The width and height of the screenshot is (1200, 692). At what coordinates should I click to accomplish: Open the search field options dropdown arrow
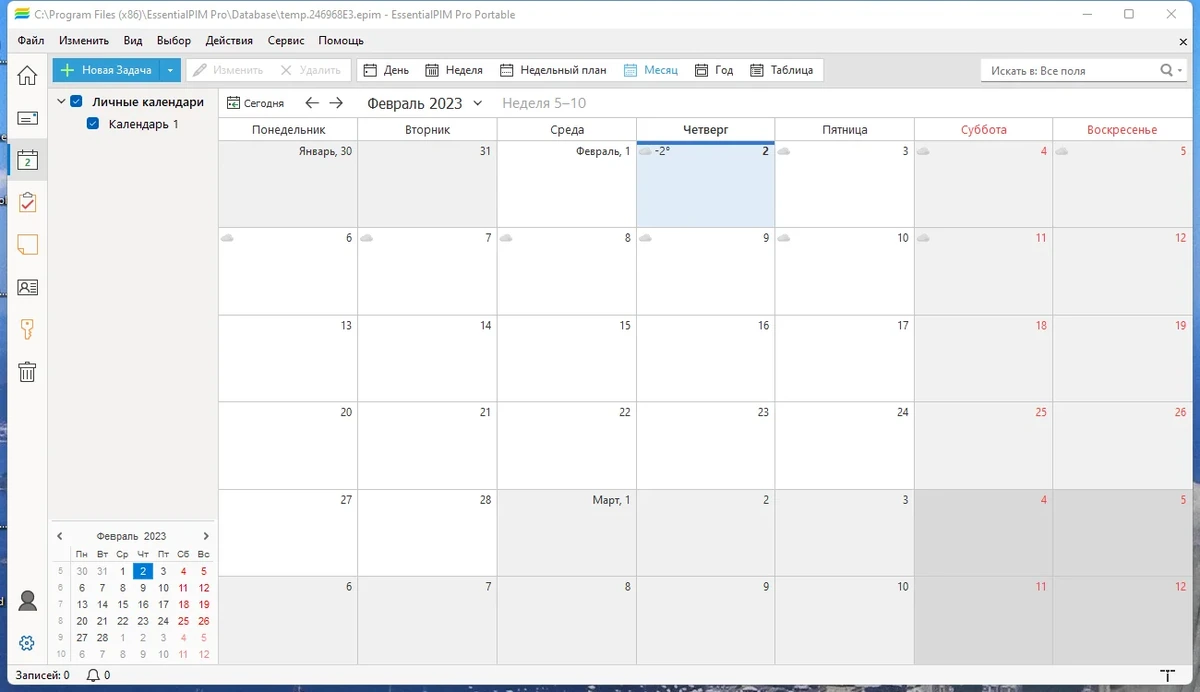[x=1181, y=70]
